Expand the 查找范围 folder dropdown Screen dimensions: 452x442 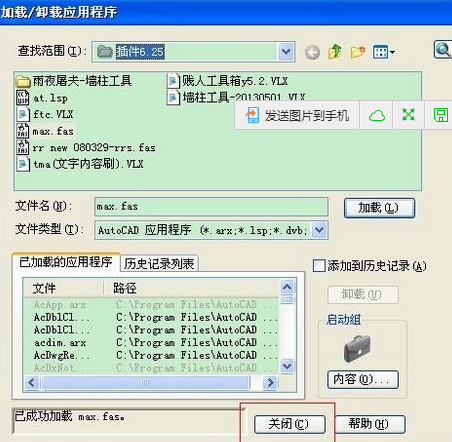(x=286, y=52)
